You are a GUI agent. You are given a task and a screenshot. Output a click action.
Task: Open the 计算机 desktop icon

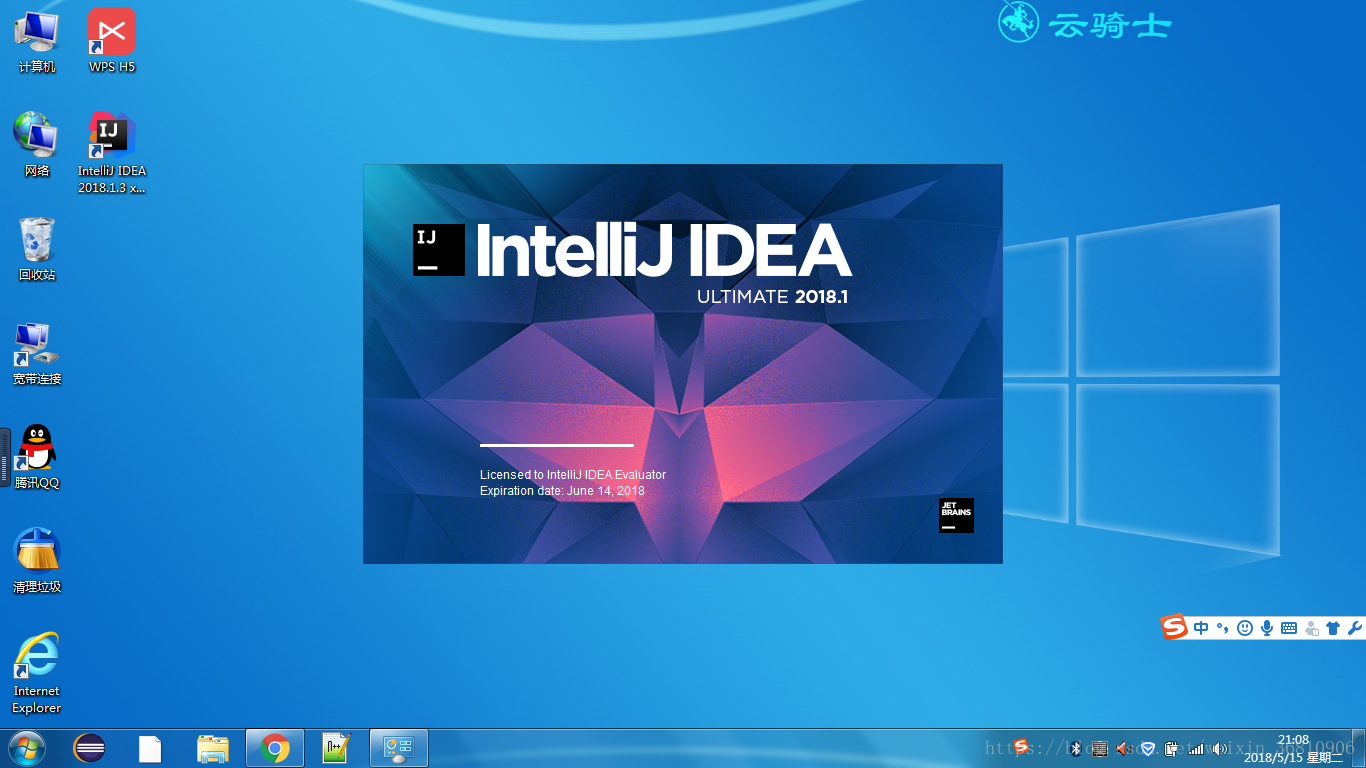point(37,40)
